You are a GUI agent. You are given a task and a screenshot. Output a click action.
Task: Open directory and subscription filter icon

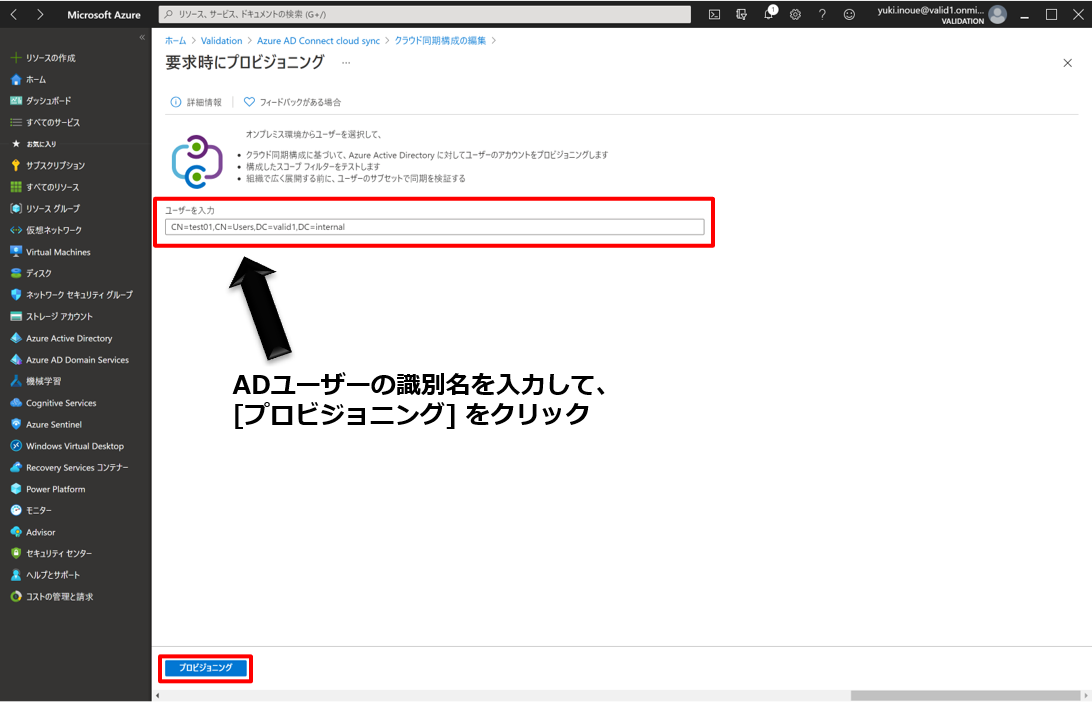pos(741,14)
